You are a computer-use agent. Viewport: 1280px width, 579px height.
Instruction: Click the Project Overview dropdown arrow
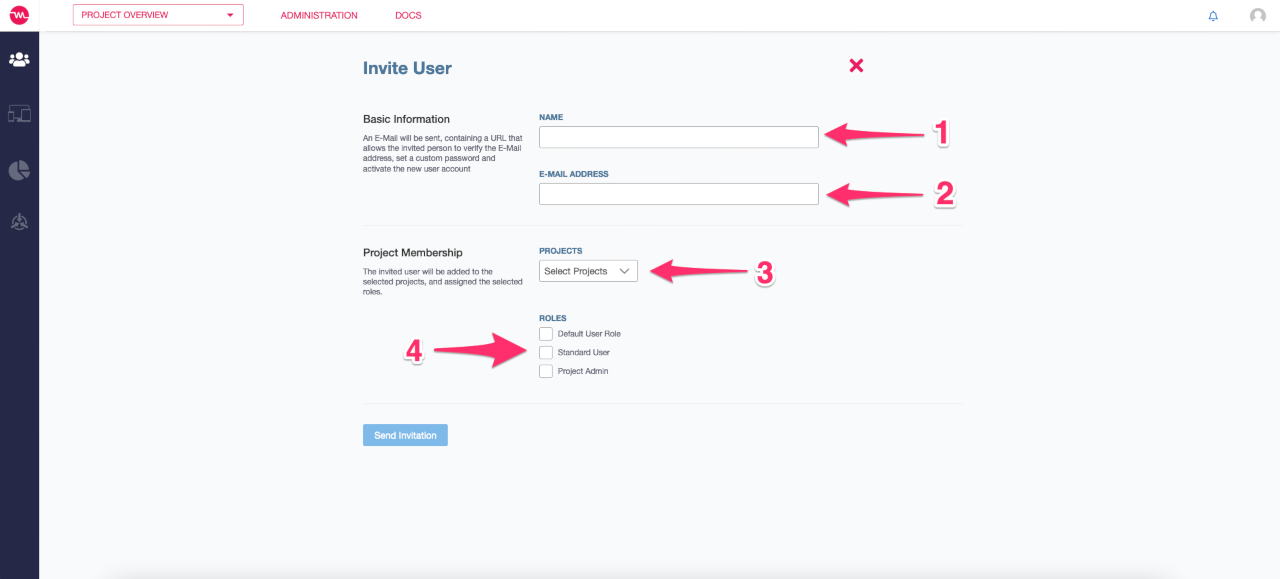tap(230, 16)
